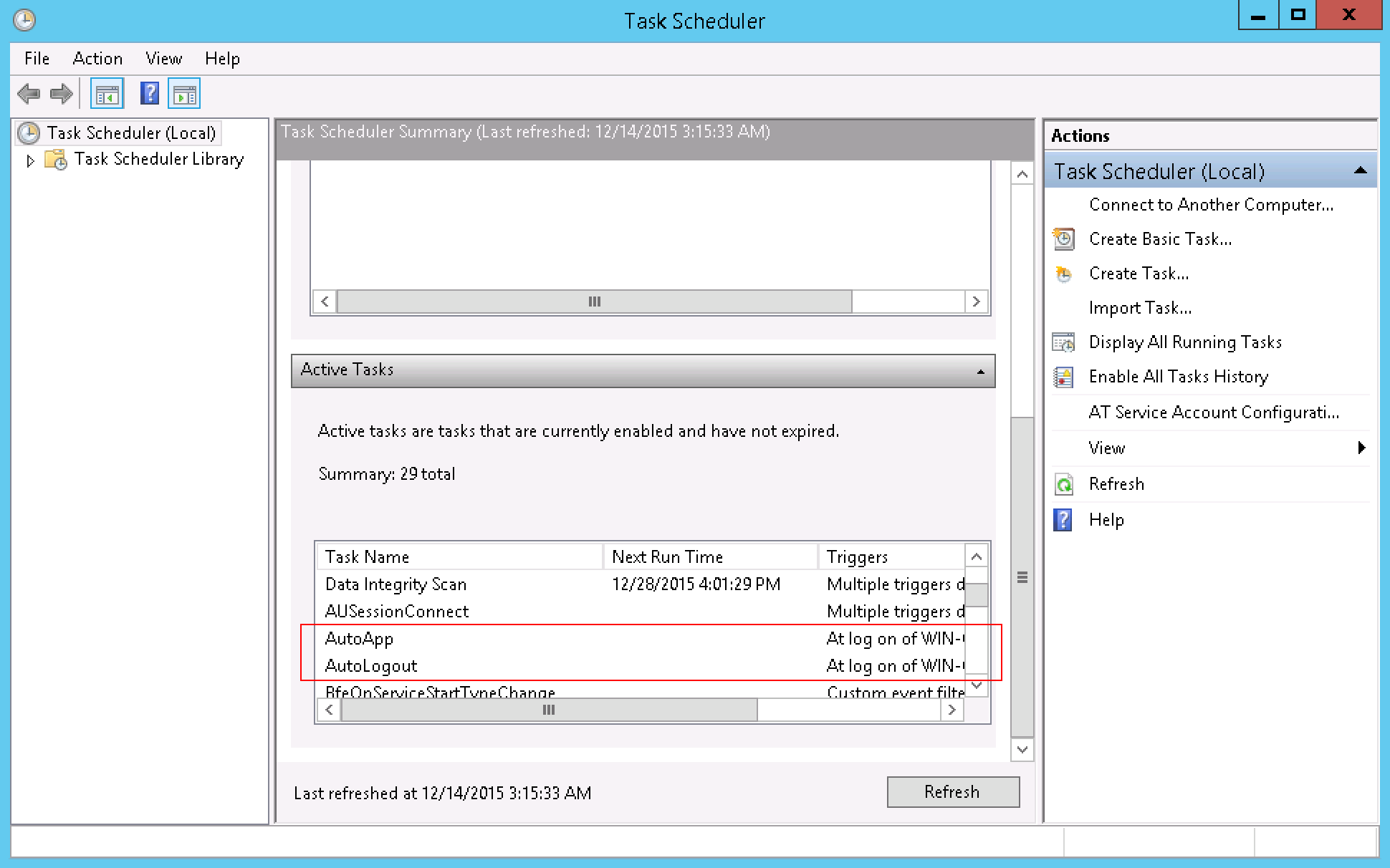1390x868 pixels.
Task: Click Display All Running Tasks icon
Action: pos(1065,342)
